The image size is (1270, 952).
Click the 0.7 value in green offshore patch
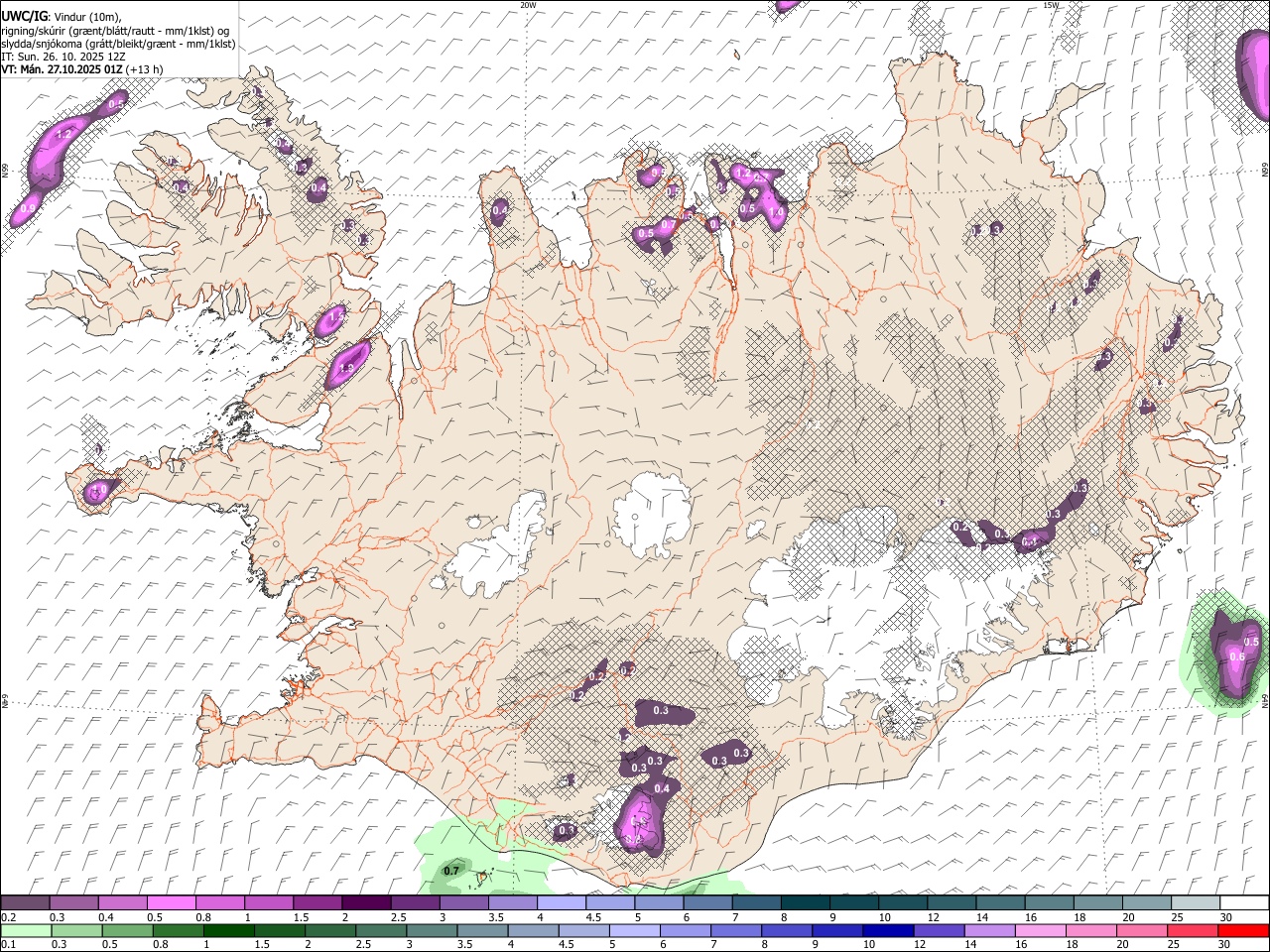tap(451, 871)
